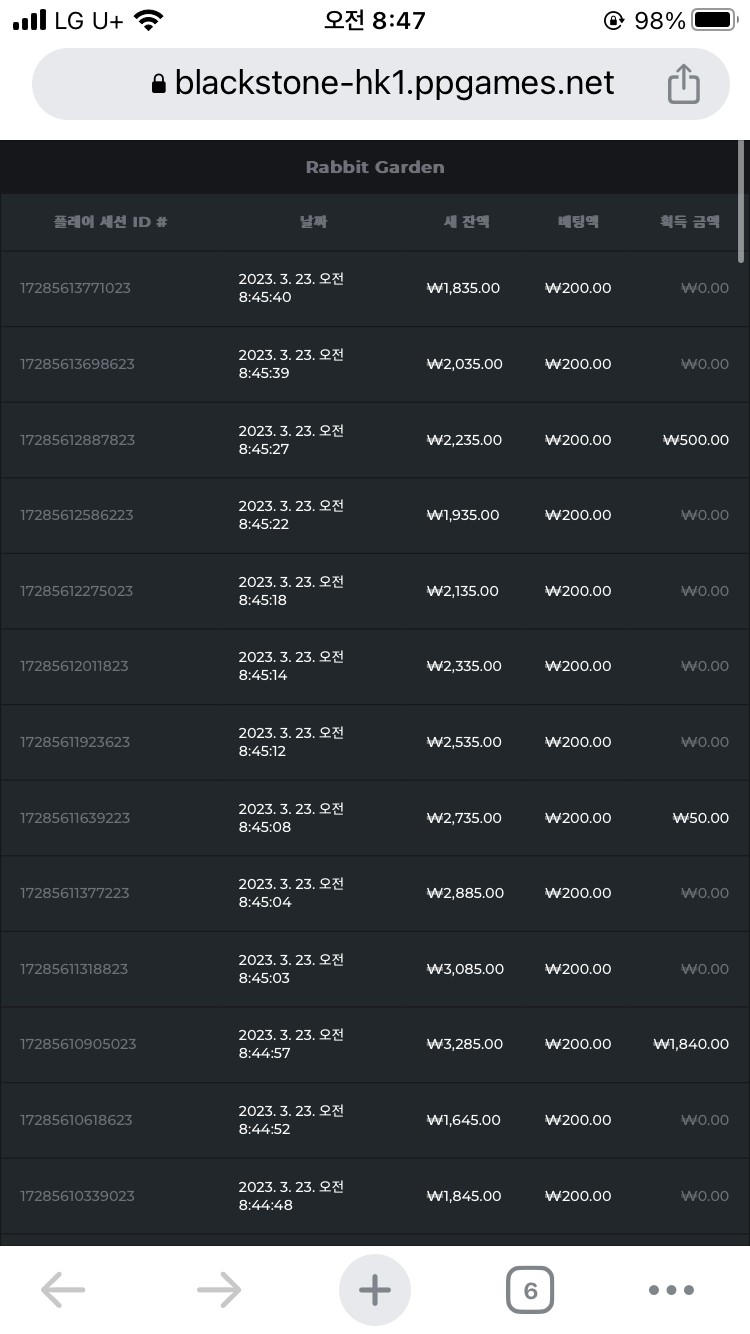
Task: Tap the share icon in address bar
Action: [684, 84]
